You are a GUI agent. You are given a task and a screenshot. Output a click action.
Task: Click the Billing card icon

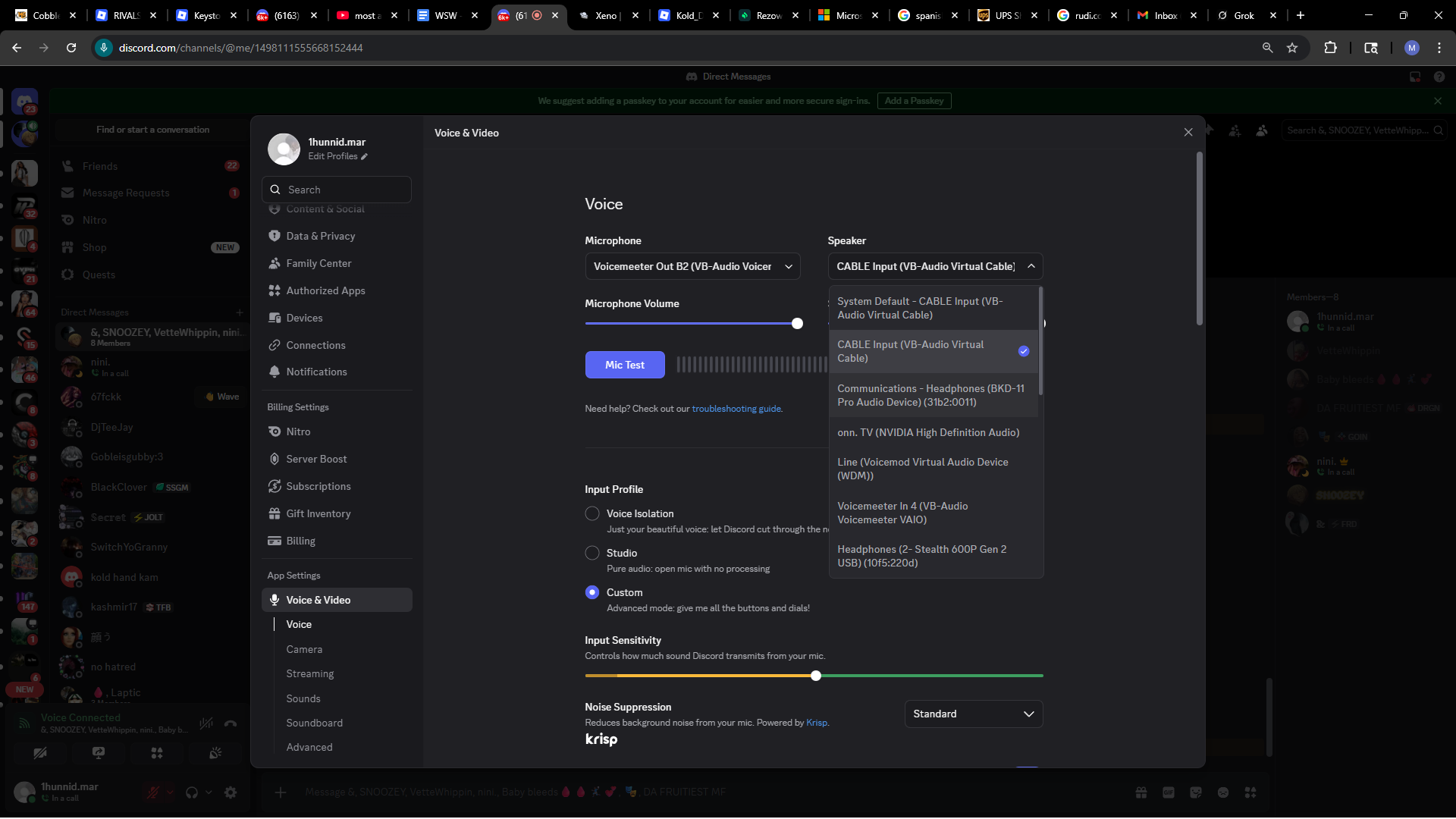[x=275, y=541]
